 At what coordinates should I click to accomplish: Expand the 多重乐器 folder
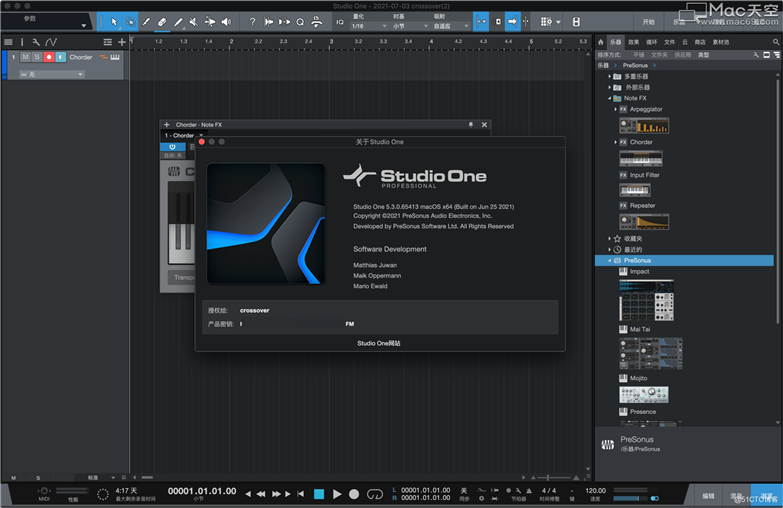(609, 76)
